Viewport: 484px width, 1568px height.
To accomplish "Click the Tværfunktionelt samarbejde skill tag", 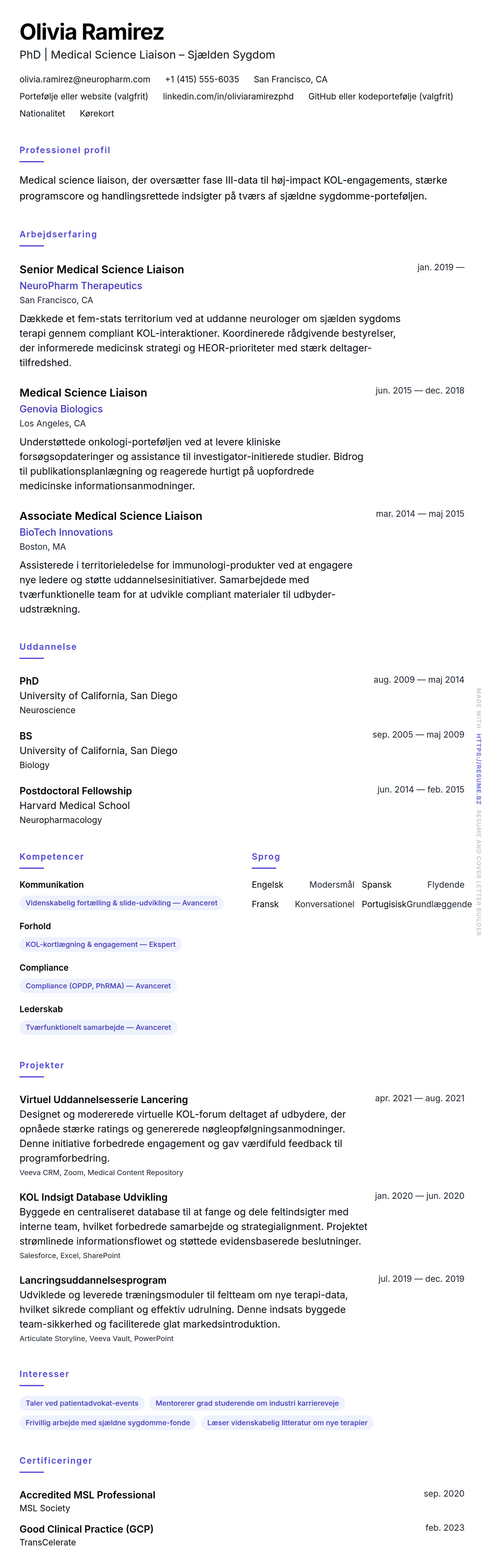I will 98,1027.
